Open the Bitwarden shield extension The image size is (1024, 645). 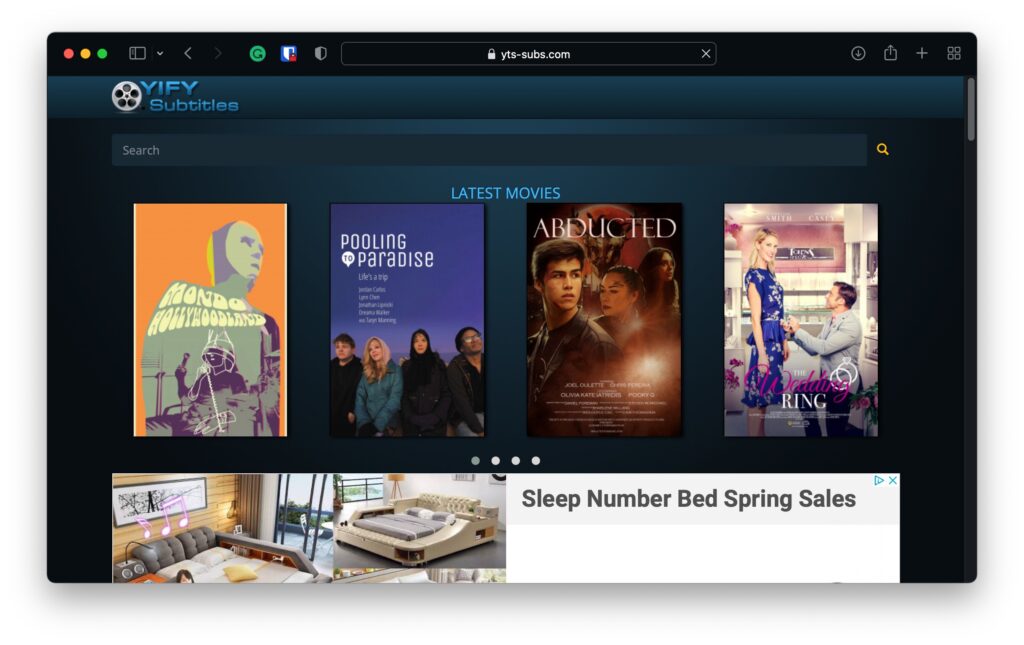click(x=289, y=54)
